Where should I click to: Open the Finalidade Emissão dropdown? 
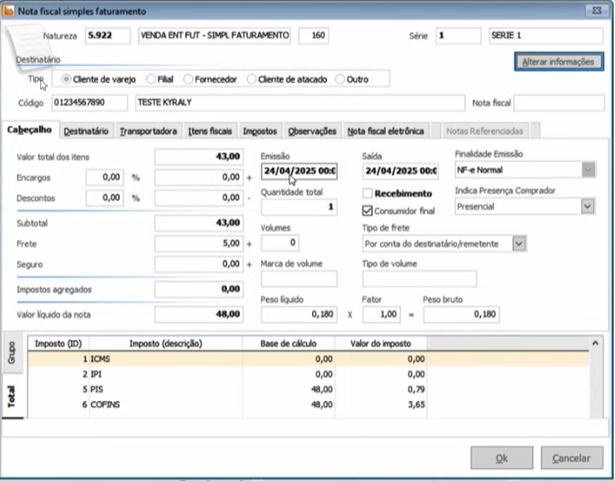coord(587,170)
